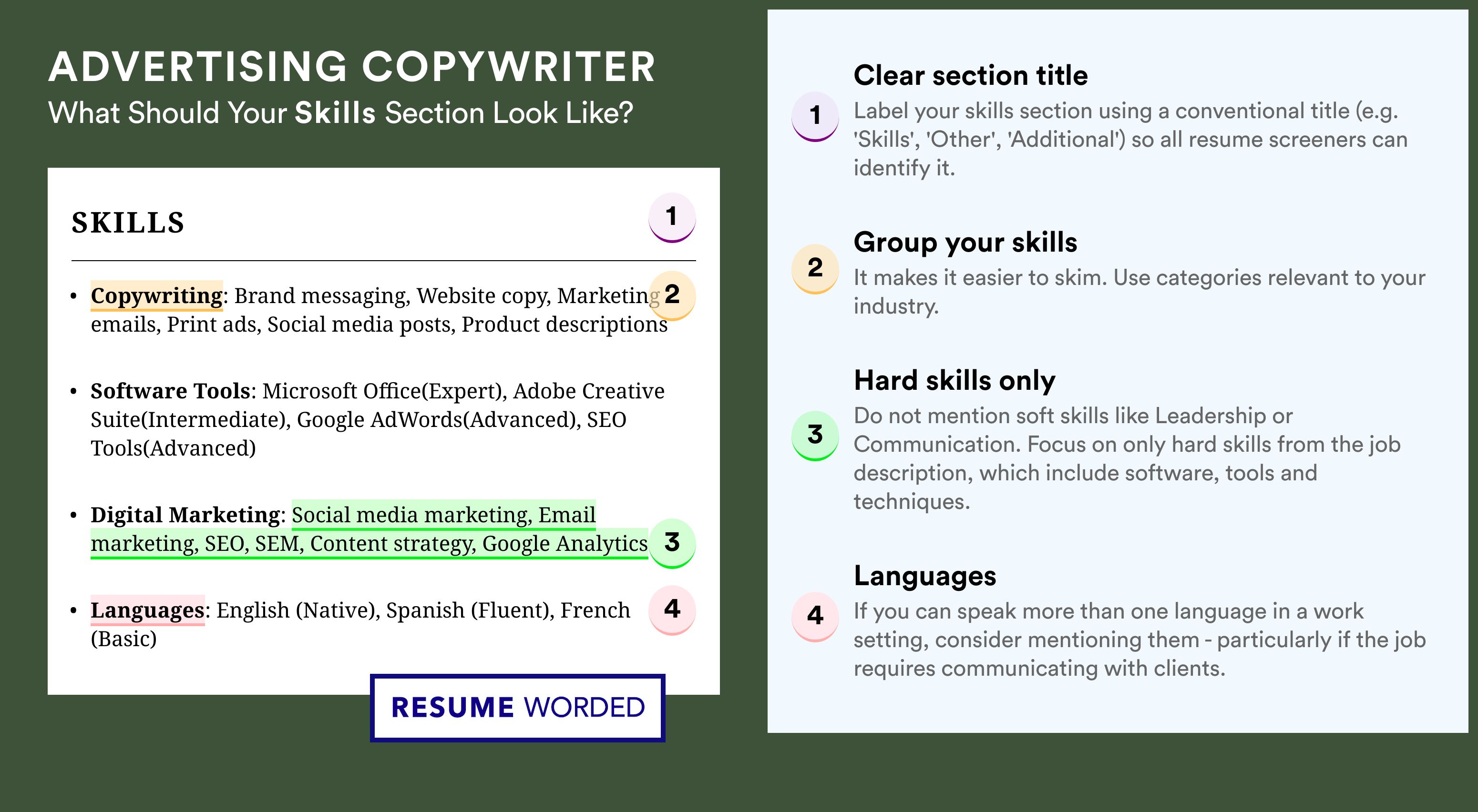
Task: Click 'Label your skills section' tip paragraph
Action: (1130, 139)
